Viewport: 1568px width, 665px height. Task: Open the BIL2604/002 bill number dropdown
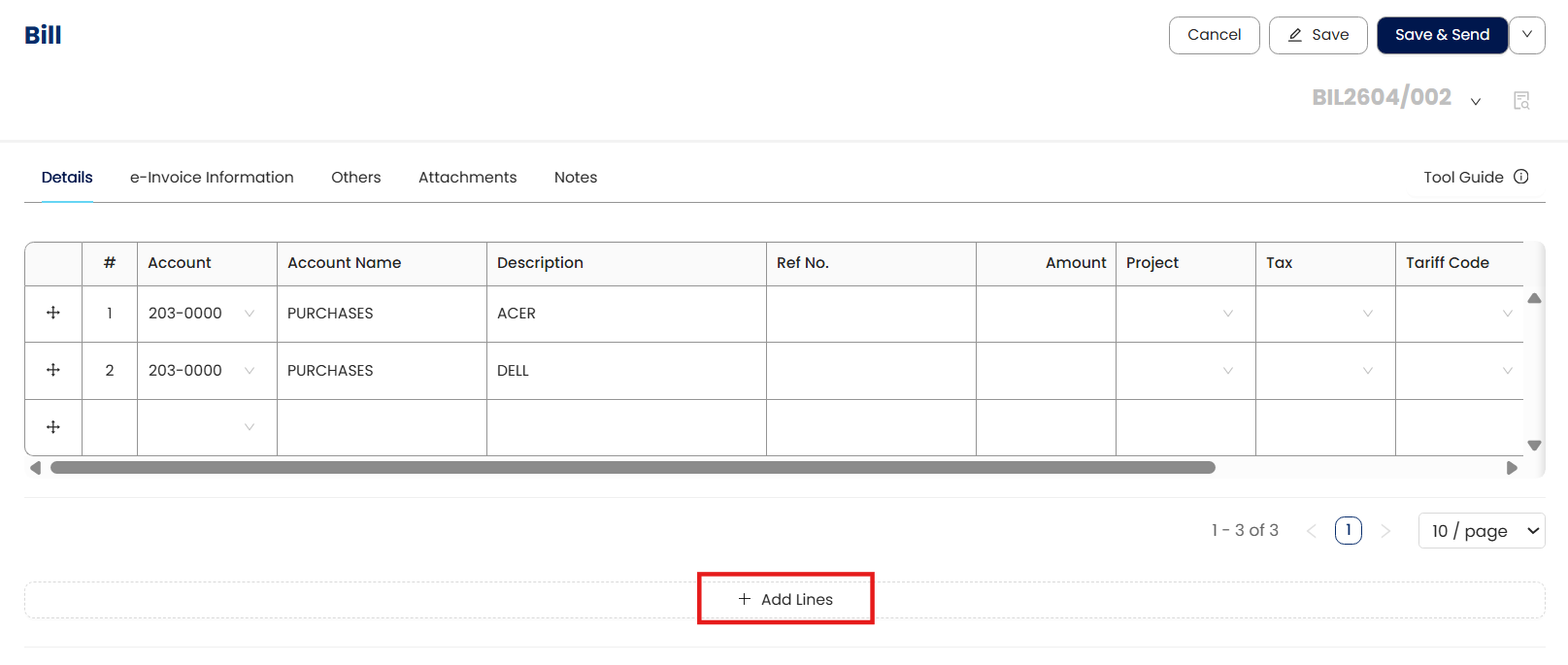pyautogui.click(x=1476, y=101)
